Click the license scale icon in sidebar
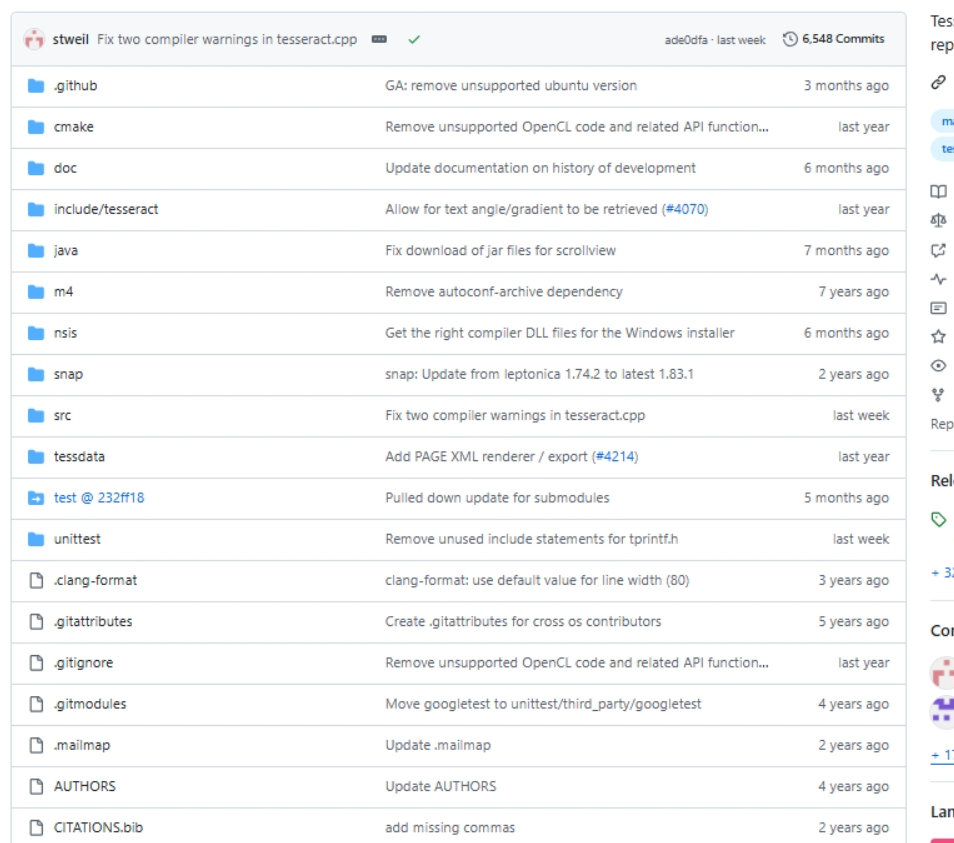This screenshot has width=954, height=843. point(938,220)
